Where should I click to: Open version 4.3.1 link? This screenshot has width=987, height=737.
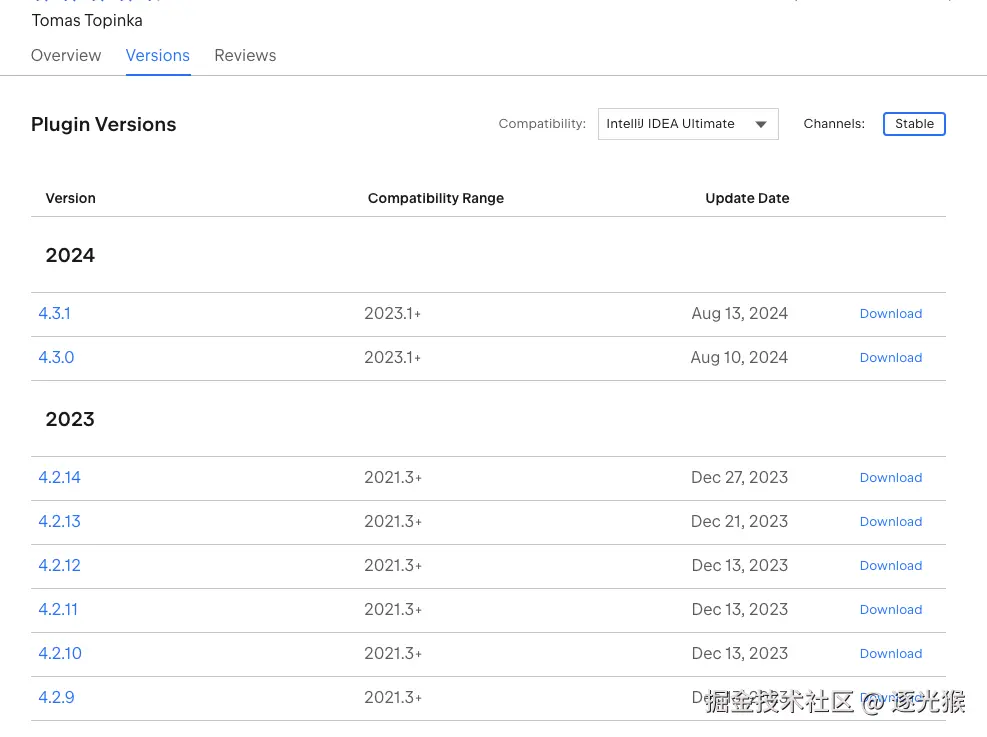55,313
